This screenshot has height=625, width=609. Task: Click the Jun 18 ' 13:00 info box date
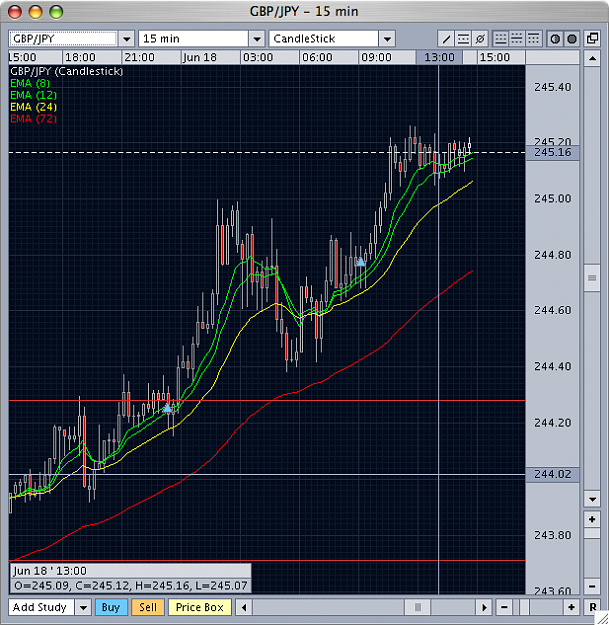(x=50, y=571)
